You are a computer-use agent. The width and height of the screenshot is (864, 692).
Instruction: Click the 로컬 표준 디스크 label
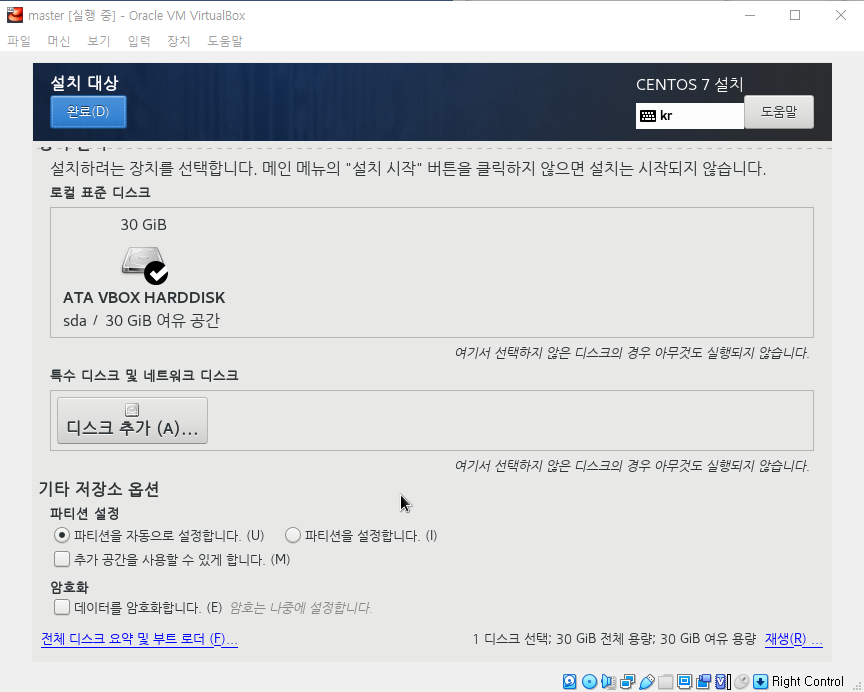coord(100,192)
